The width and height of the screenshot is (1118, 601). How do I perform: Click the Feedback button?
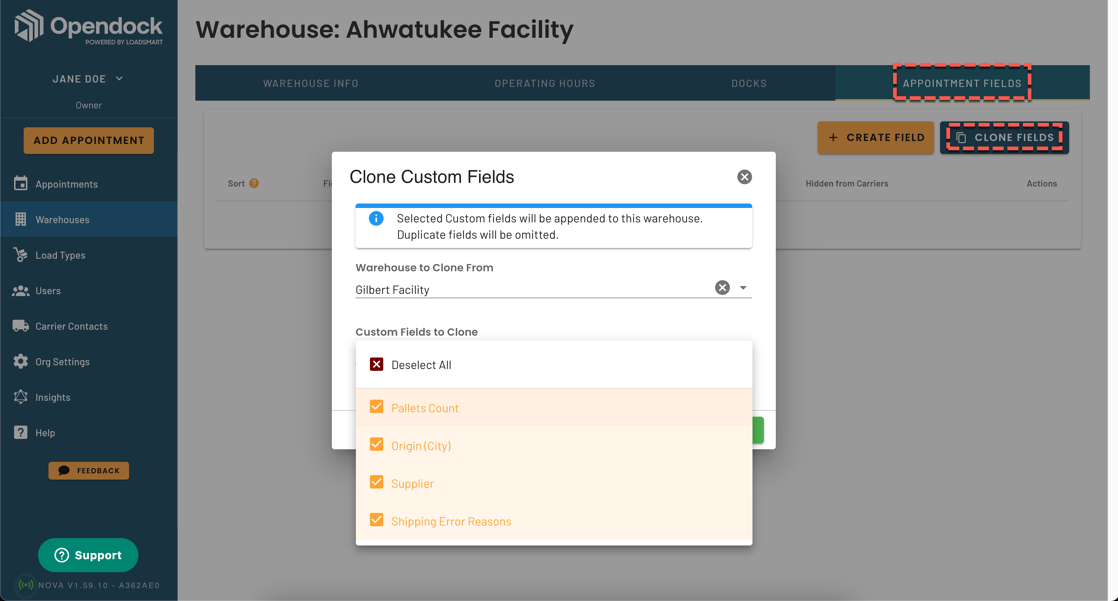point(88,471)
